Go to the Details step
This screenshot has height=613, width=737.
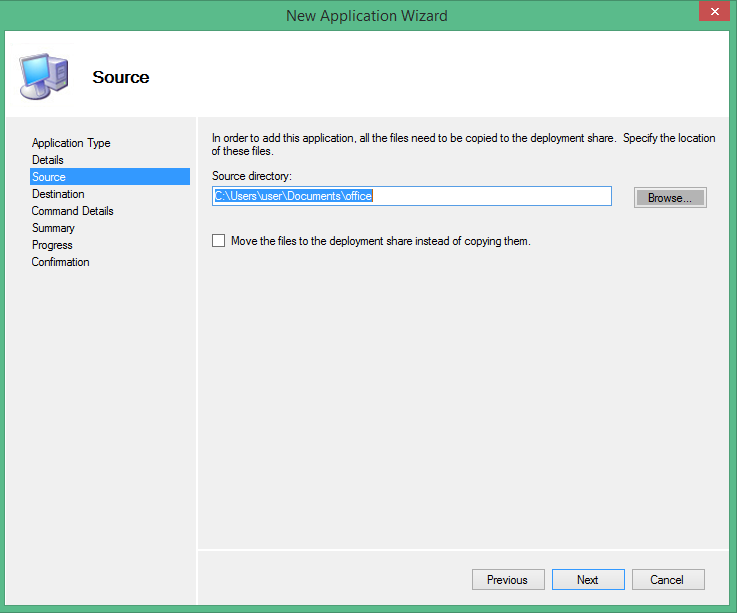47,160
